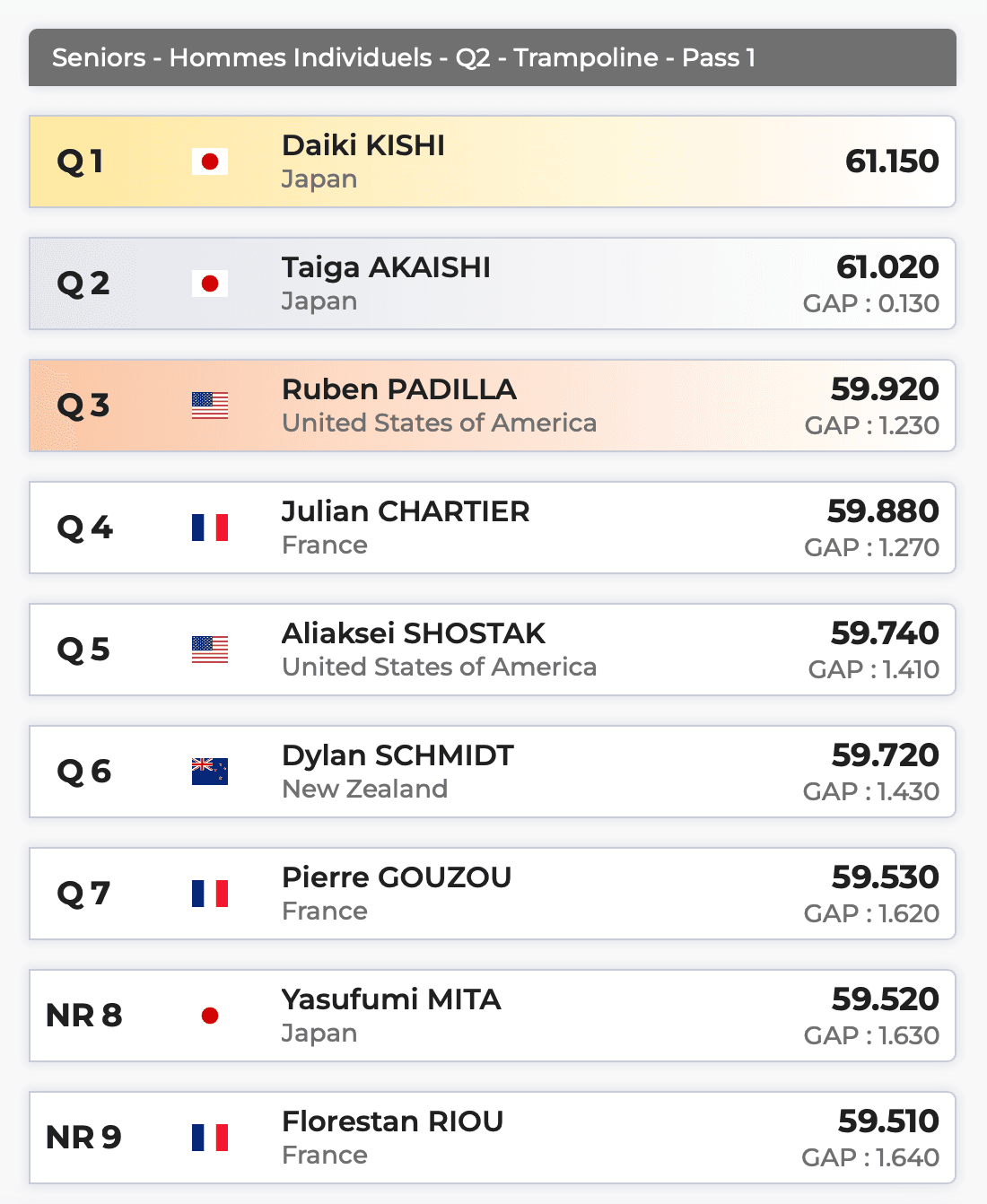Click the NR 8 rank label

(83, 1016)
